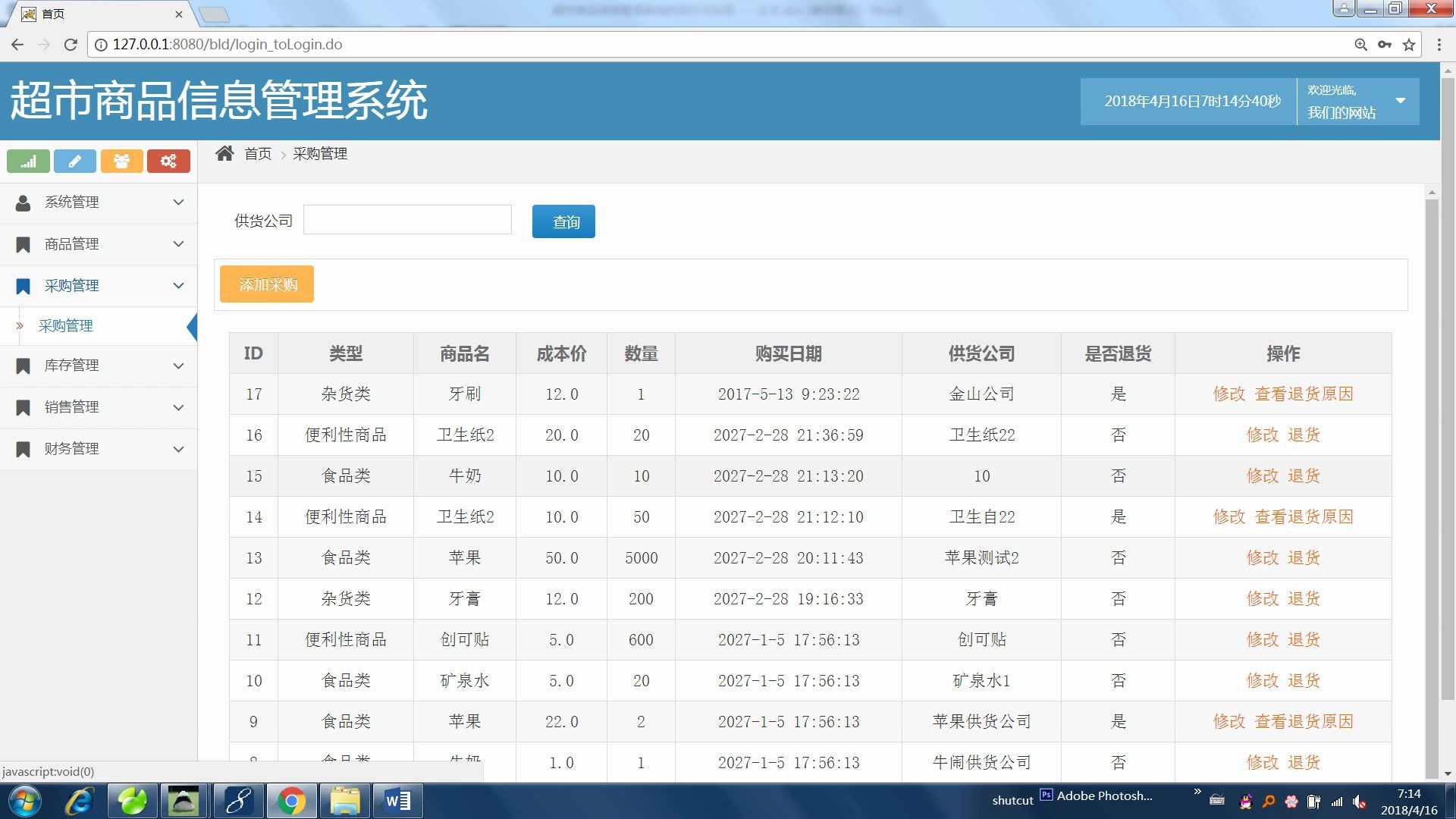
Task: Click 修改 for ID 10 矿泉水
Action: click(x=1263, y=680)
